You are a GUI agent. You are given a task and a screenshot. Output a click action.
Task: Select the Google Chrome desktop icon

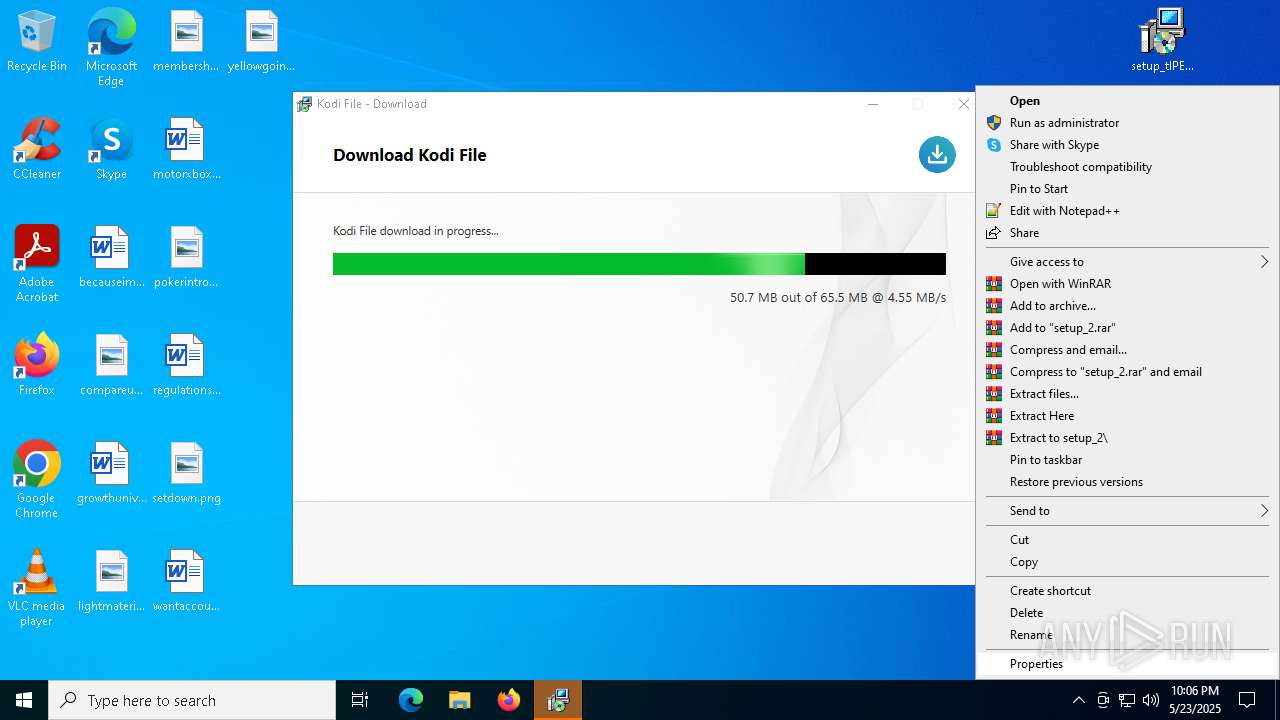37,480
